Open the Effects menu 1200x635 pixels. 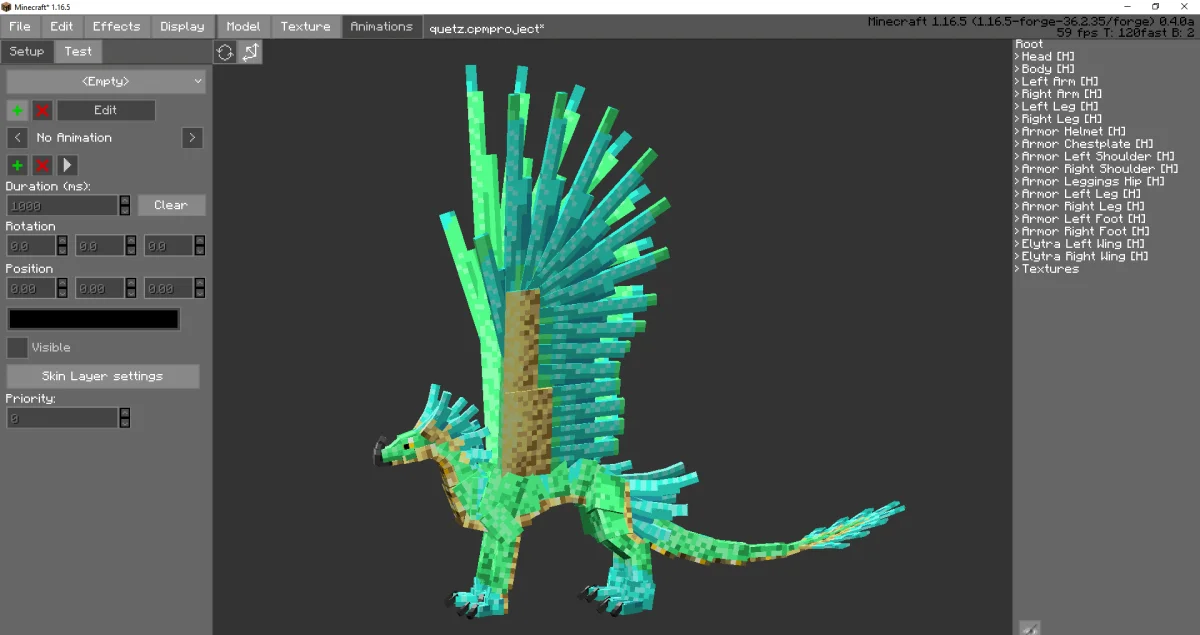click(x=117, y=26)
